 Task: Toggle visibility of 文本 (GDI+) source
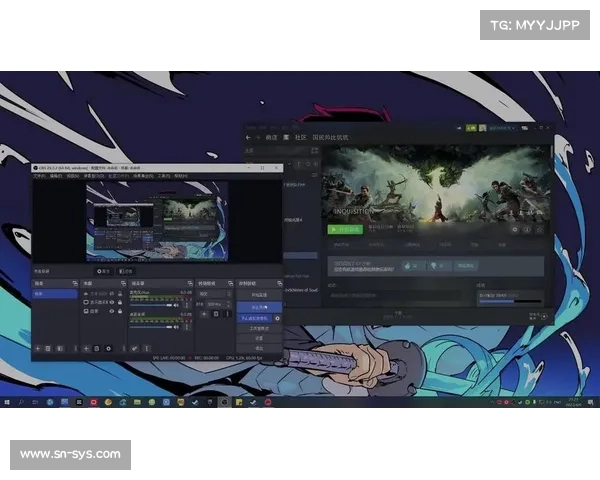click(x=112, y=294)
